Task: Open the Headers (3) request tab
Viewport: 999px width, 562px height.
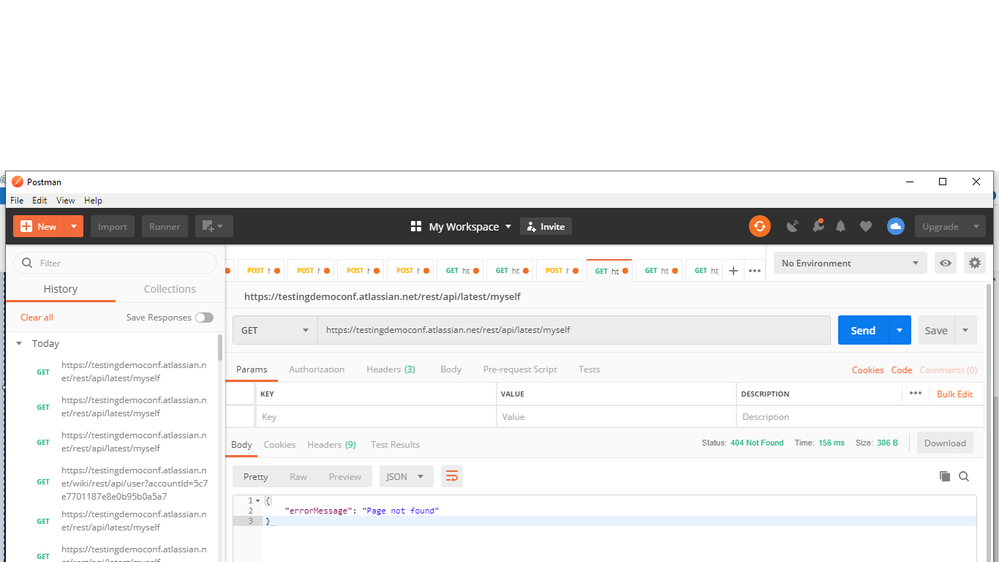Action: [x=391, y=369]
